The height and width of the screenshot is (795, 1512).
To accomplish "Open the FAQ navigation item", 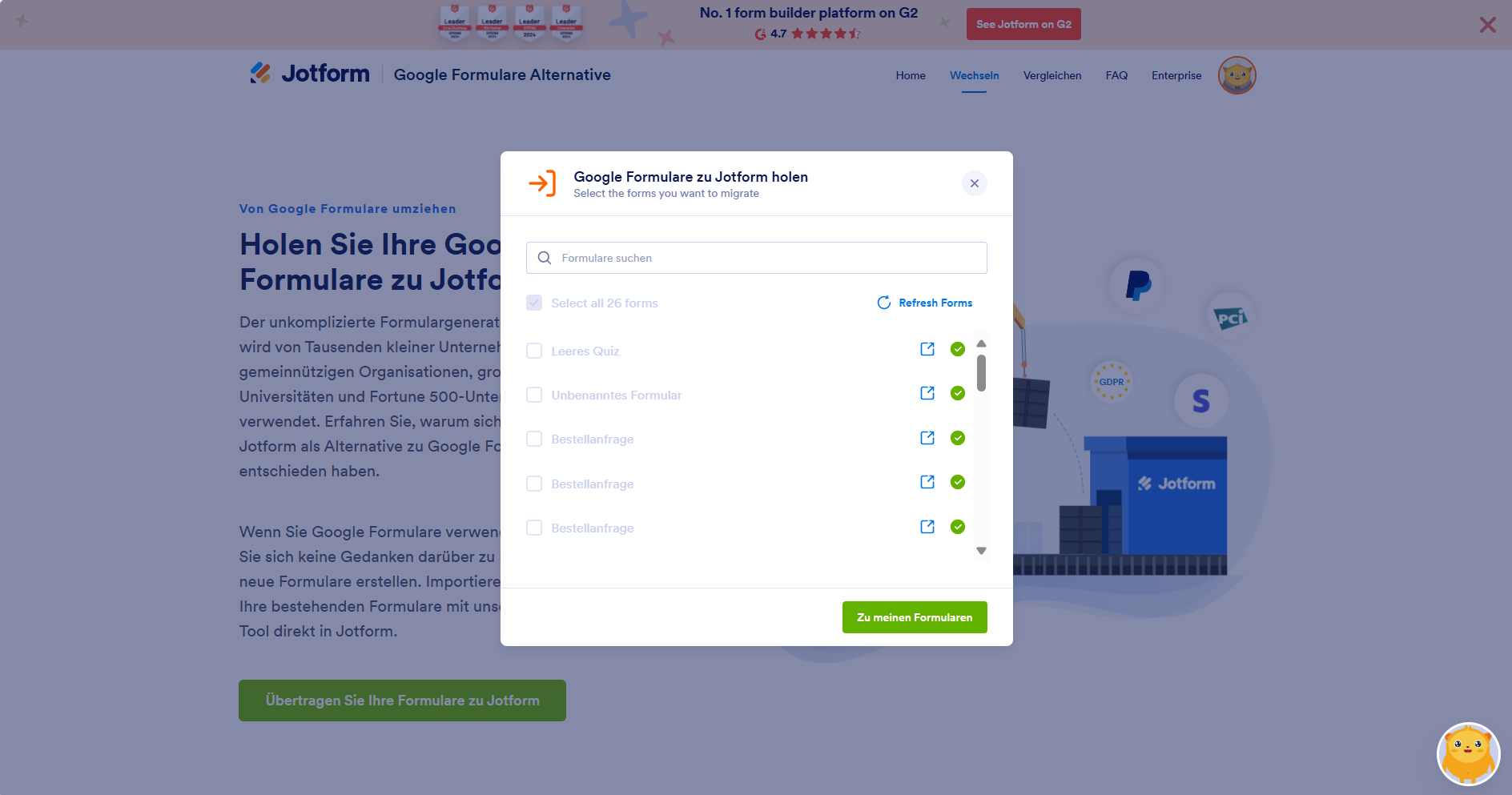I will (1116, 75).
